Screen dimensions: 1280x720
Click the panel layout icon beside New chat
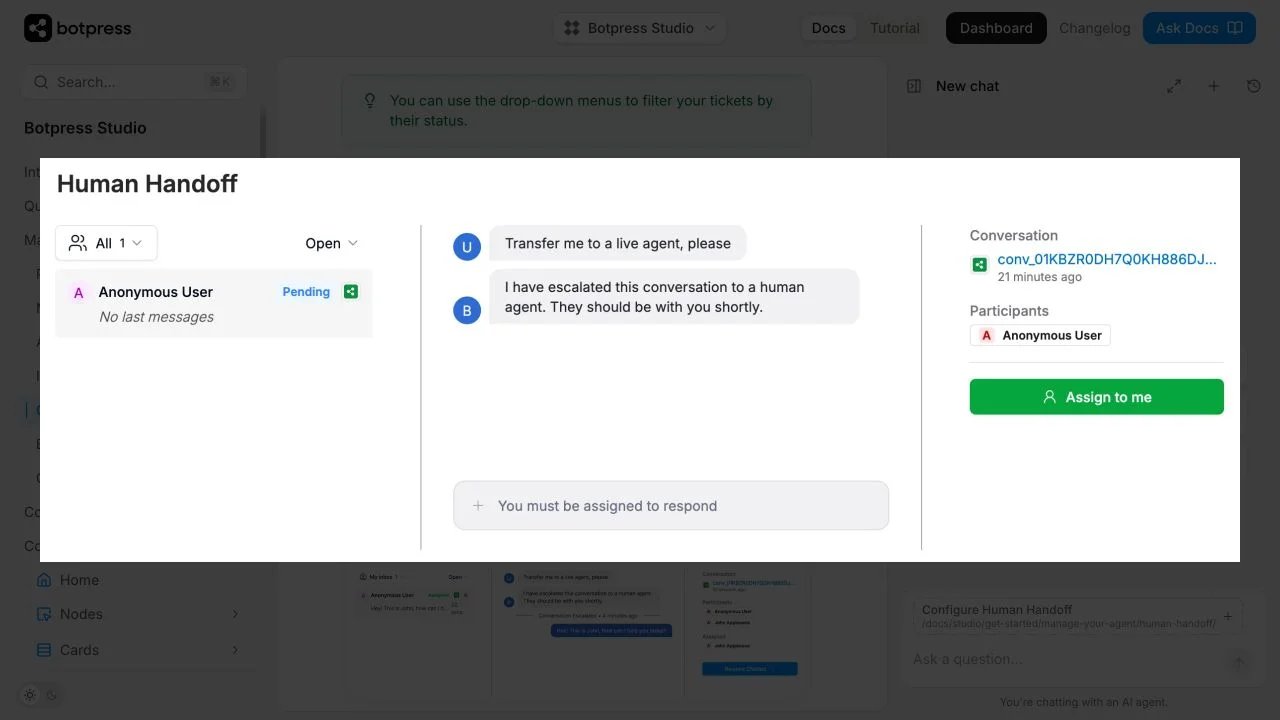click(x=913, y=86)
